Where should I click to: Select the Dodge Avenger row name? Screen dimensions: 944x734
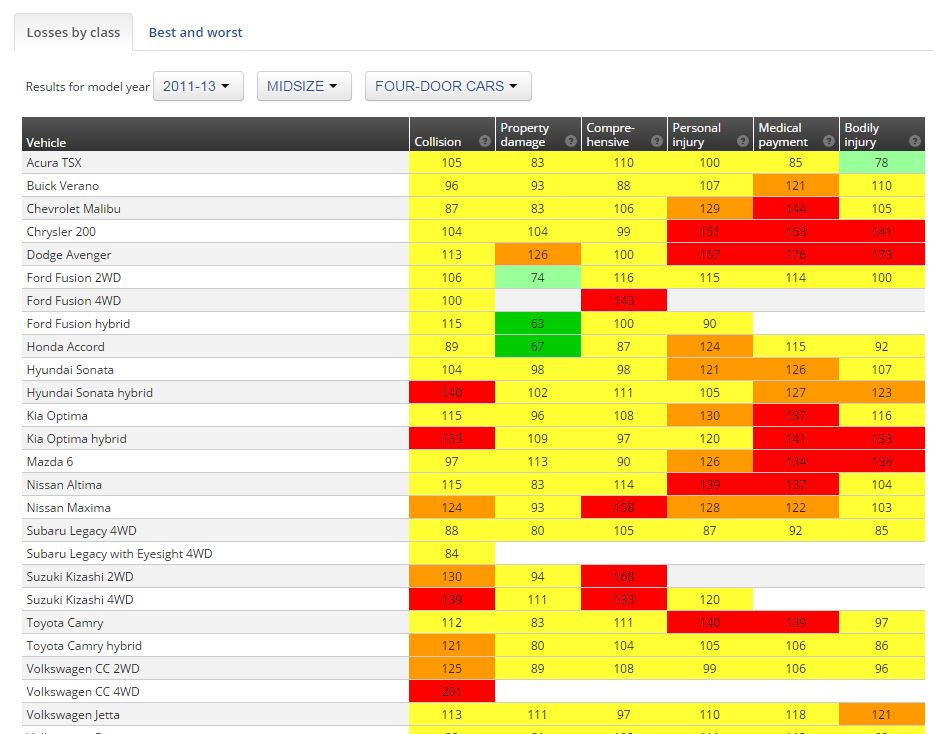pos(69,255)
